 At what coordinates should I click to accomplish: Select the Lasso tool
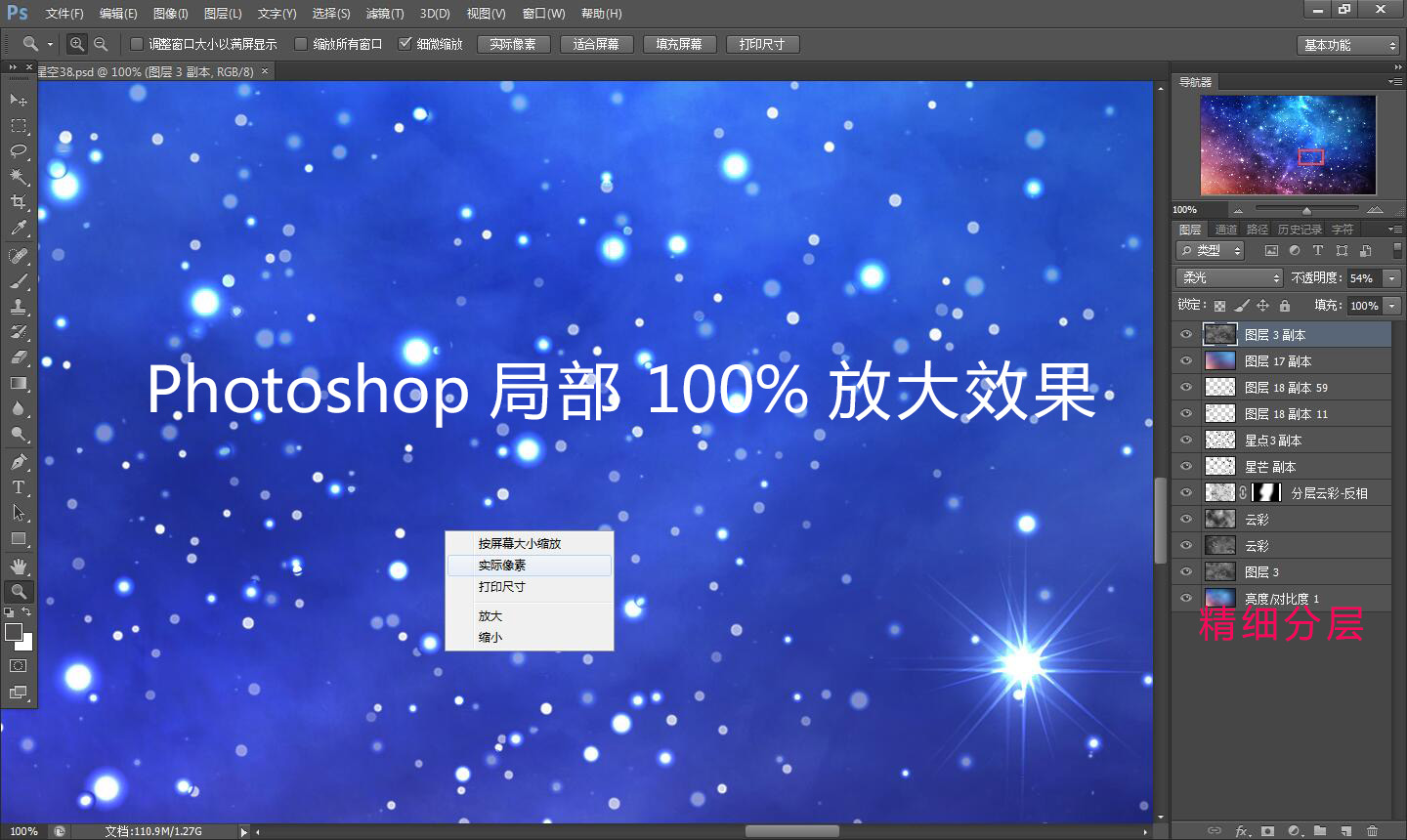[19, 150]
